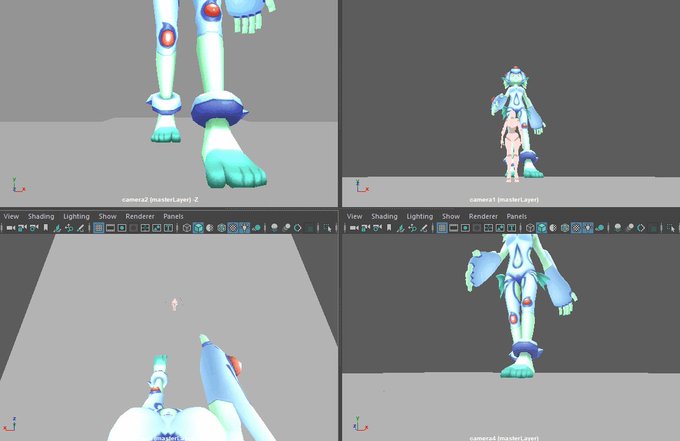Click Bookmarks icon in left viewport toolbar
Viewport: 680px width, 441px height.
pos(46,228)
